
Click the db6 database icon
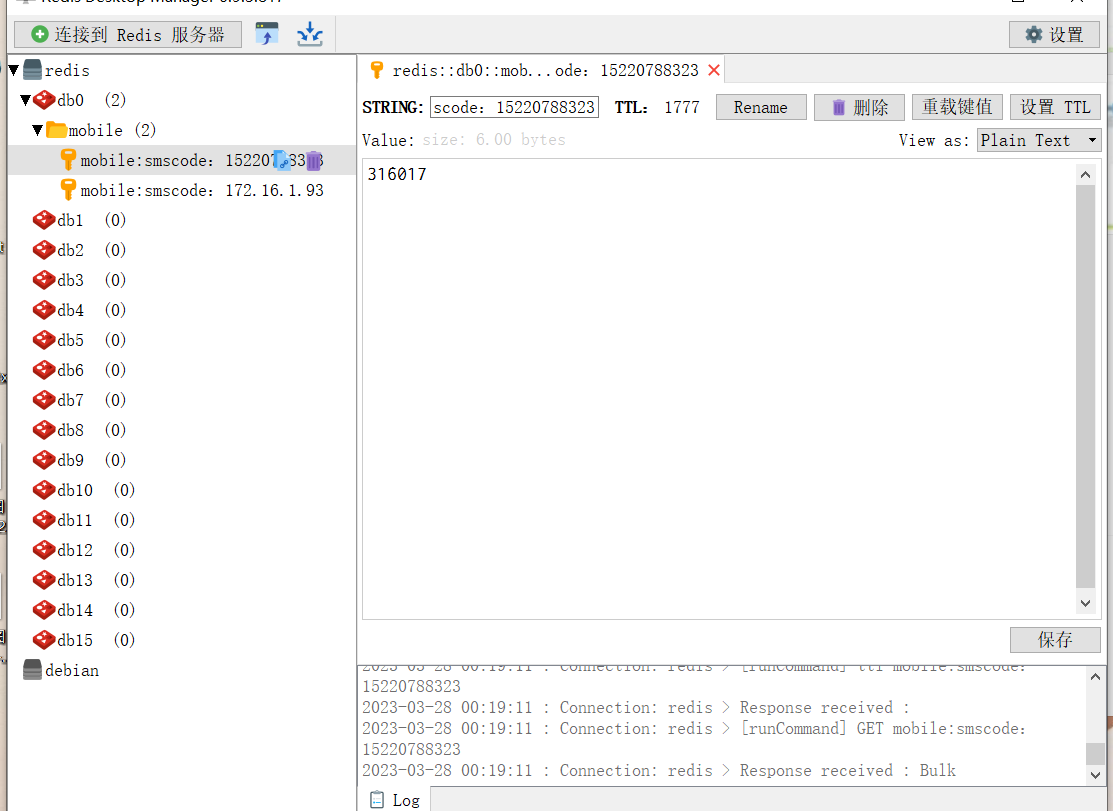pyautogui.click(x=44, y=370)
